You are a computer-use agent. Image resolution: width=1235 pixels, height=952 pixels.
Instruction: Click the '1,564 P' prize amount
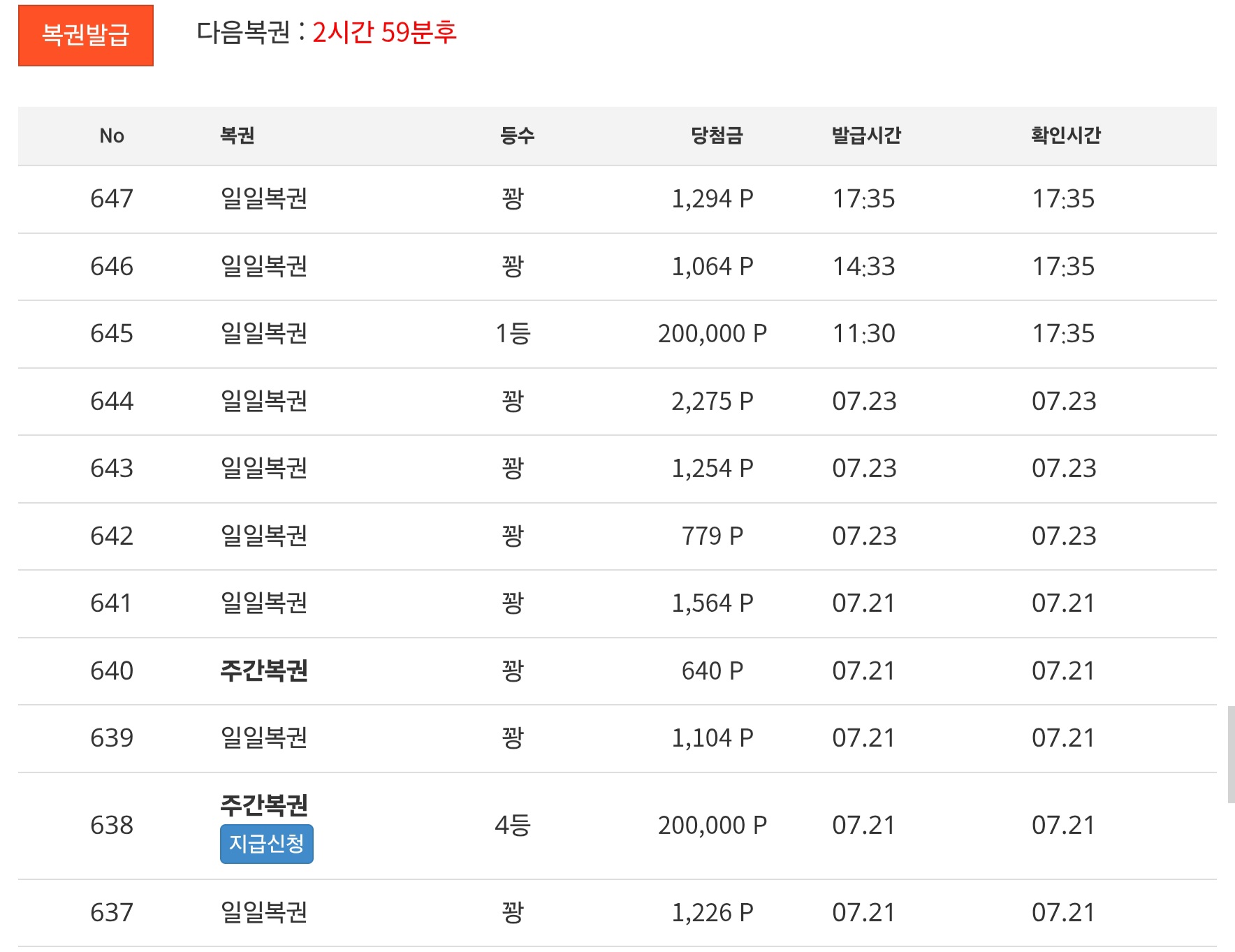pos(712,603)
